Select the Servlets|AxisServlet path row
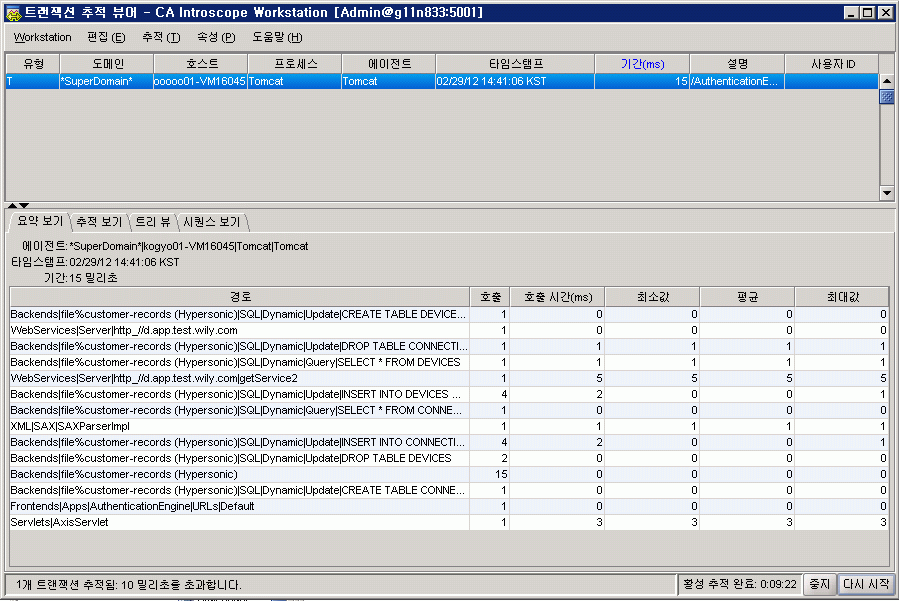899x601 pixels. point(240,522)
